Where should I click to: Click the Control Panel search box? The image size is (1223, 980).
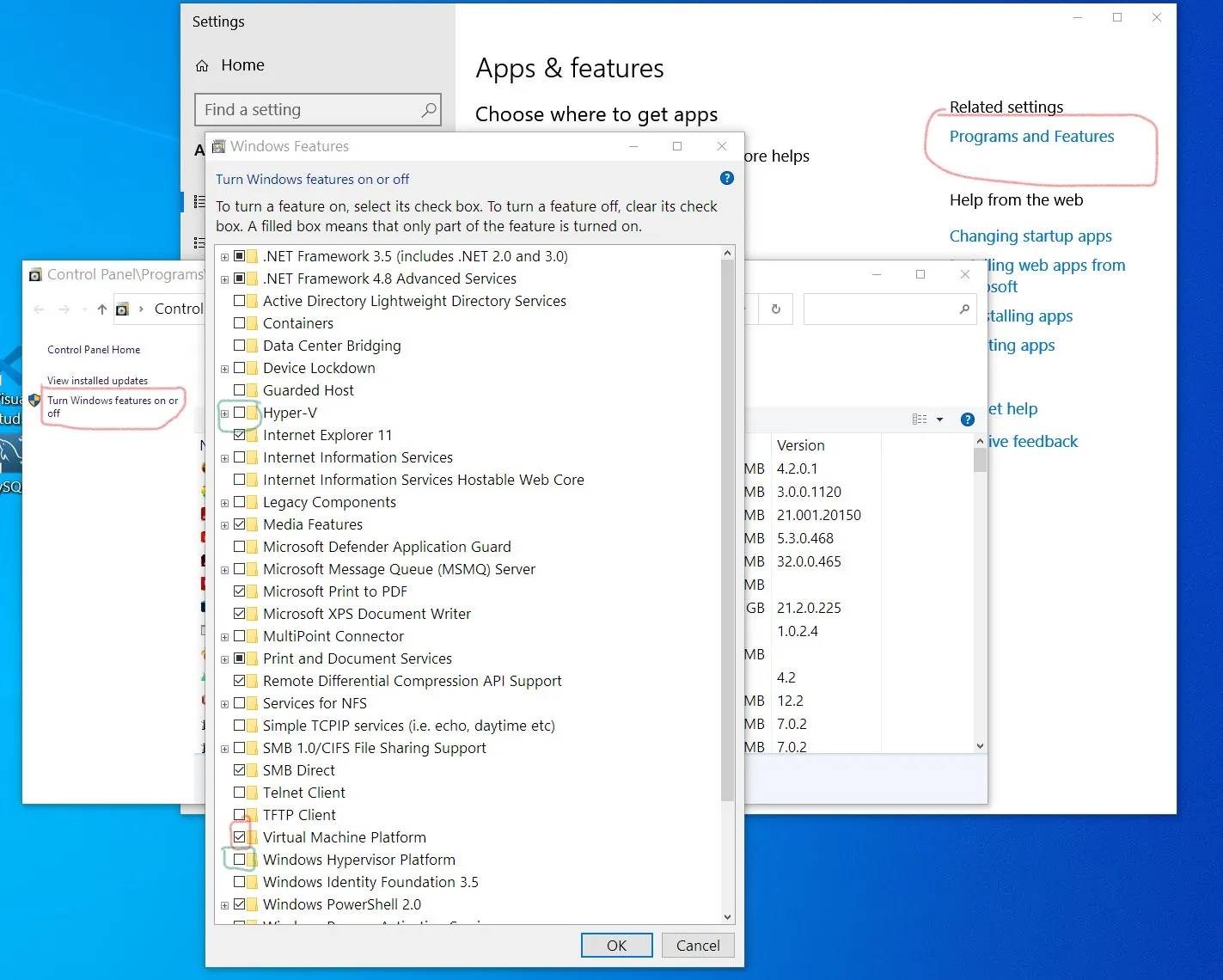click(890, 309)
